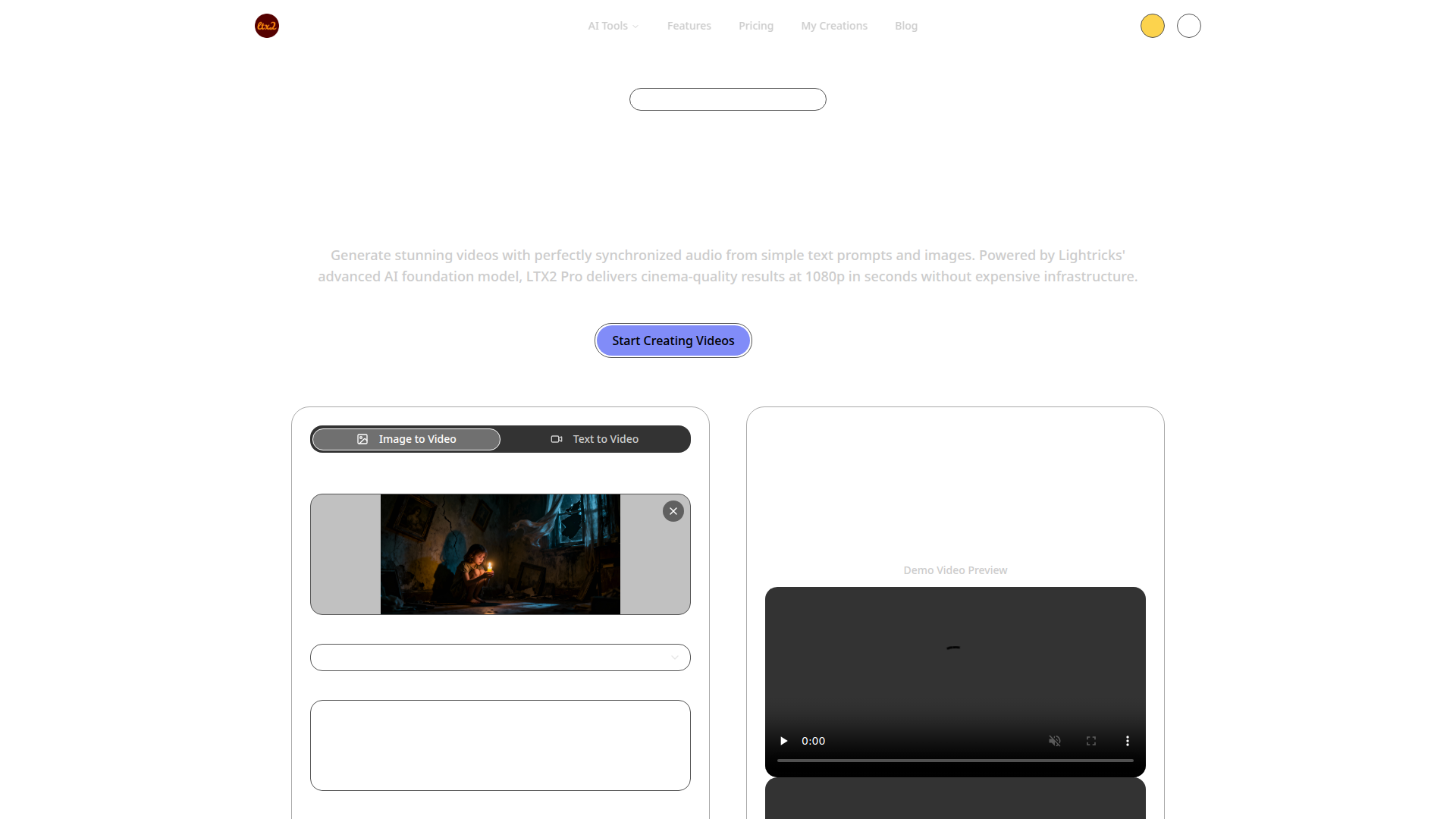Click the LTX2 logo icon
Viewport: 1456px width, 819px height.
[x=267, y=26]
